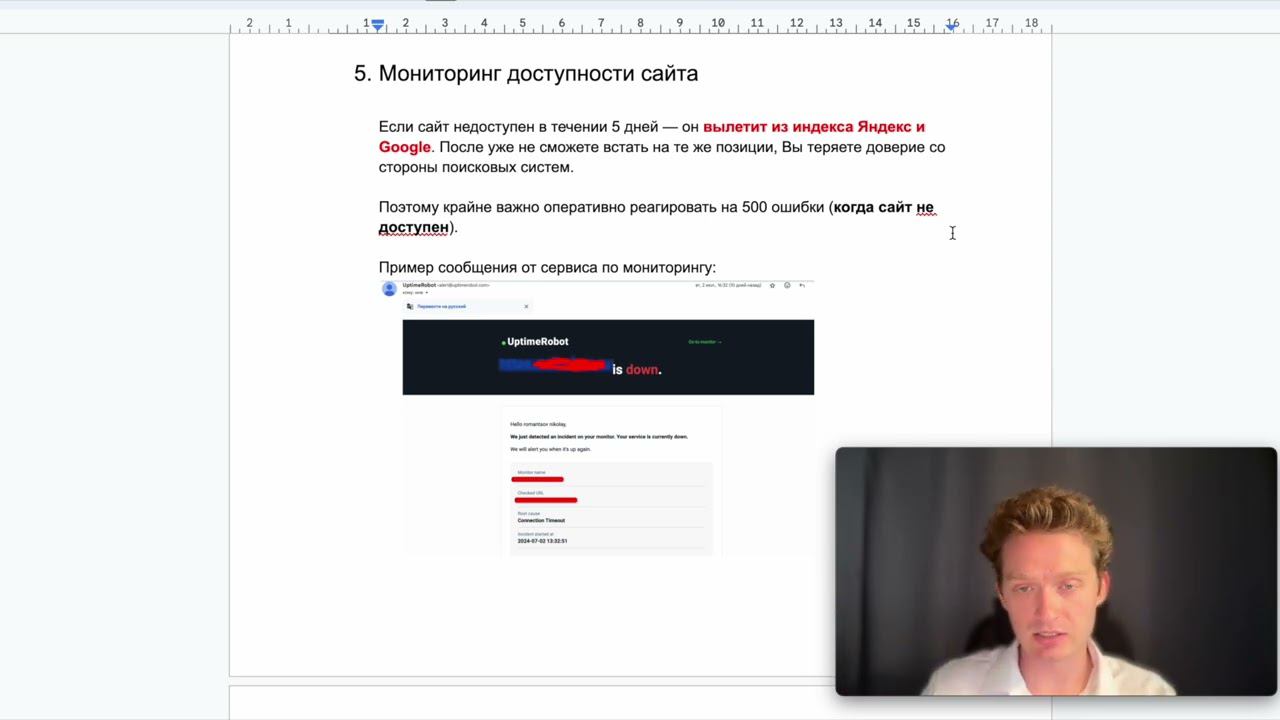Click the incident start timestamp 2024-07-02
This screenshot has height=720, width=1280.
[x=542, y=541]
